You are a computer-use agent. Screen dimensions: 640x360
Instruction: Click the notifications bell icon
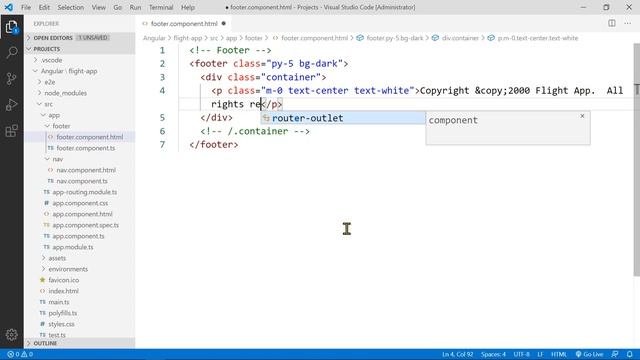[x=629, y=354]
